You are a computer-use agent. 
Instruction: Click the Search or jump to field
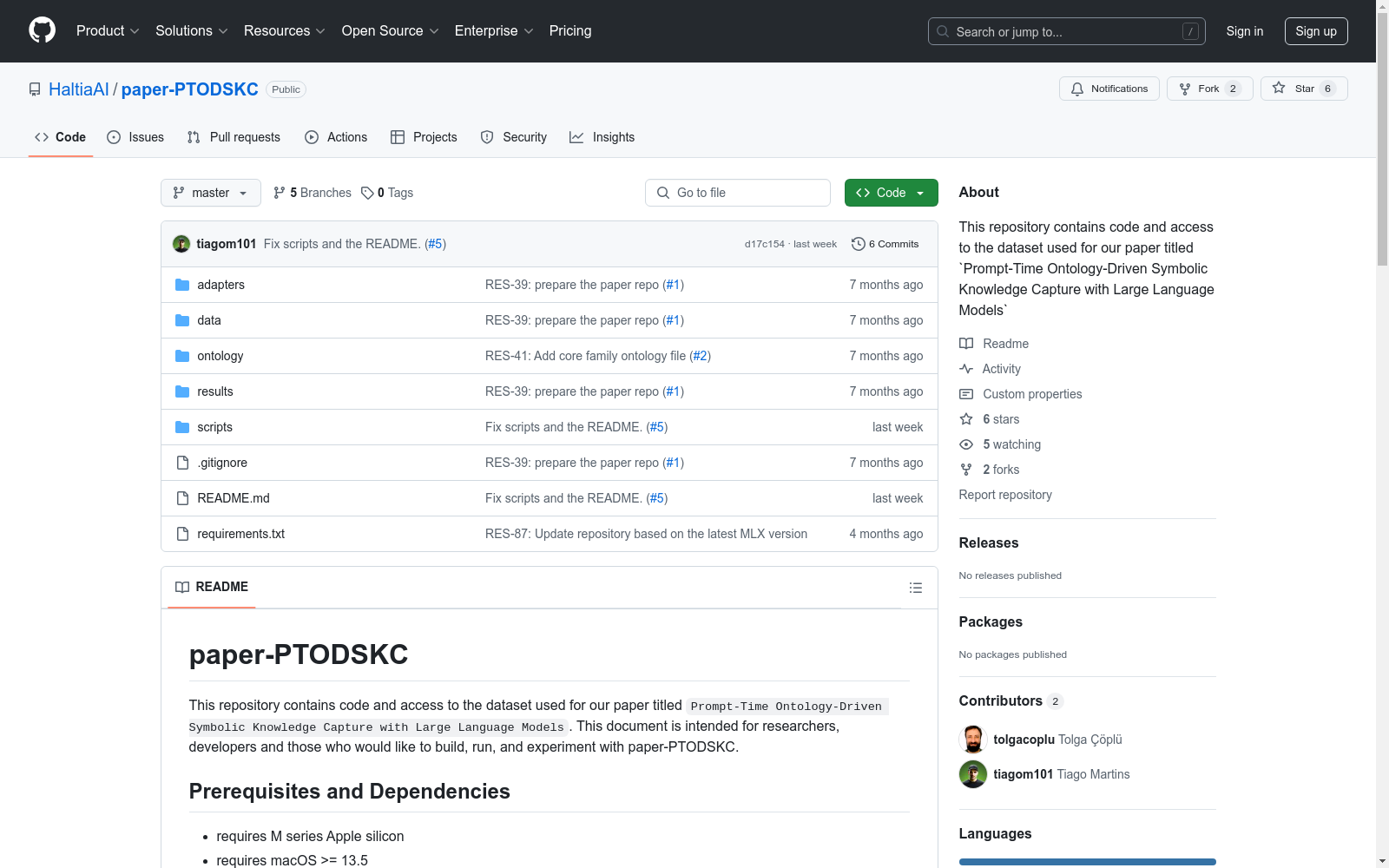pyautogui.click(x=1067, y=31)
